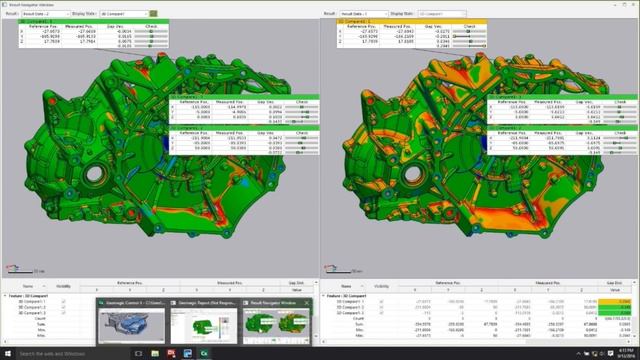Select 3D Compare1 : 2 row in right table
Image resolution: width=640 pixels, height=360 pixels.
click(x=350, y=307)
